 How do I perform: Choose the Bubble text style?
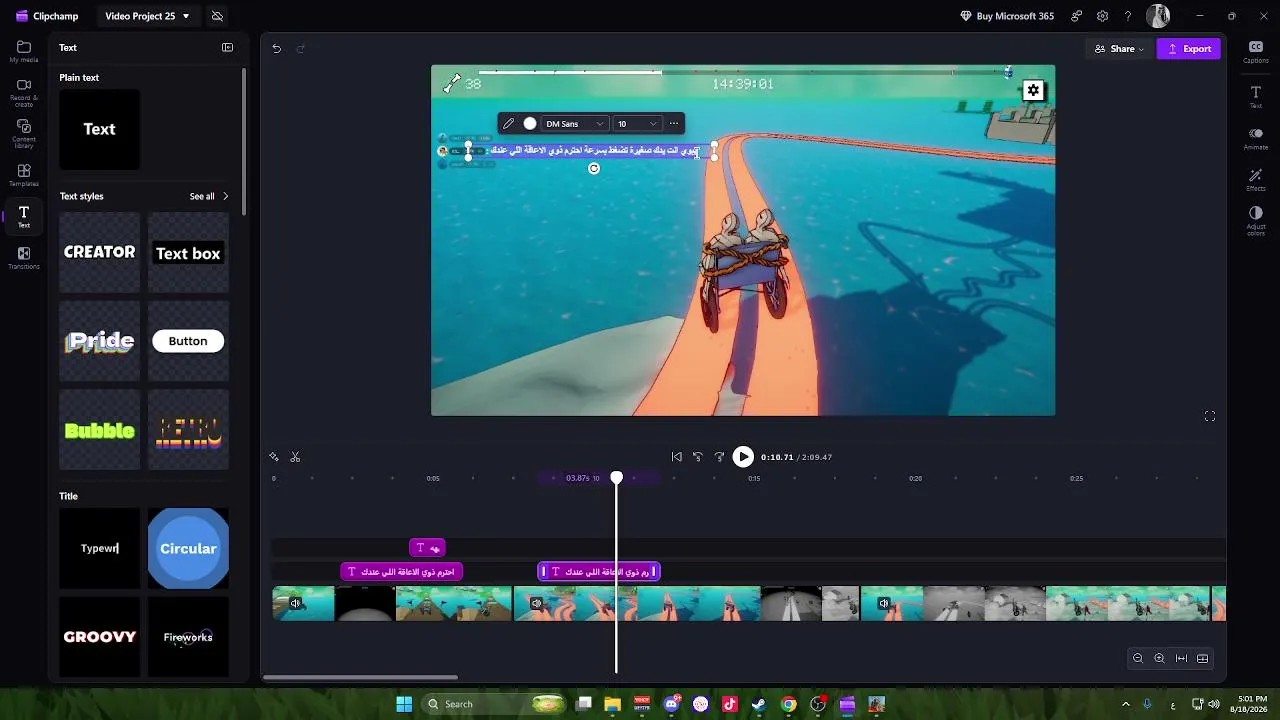[x=99, y=430]
